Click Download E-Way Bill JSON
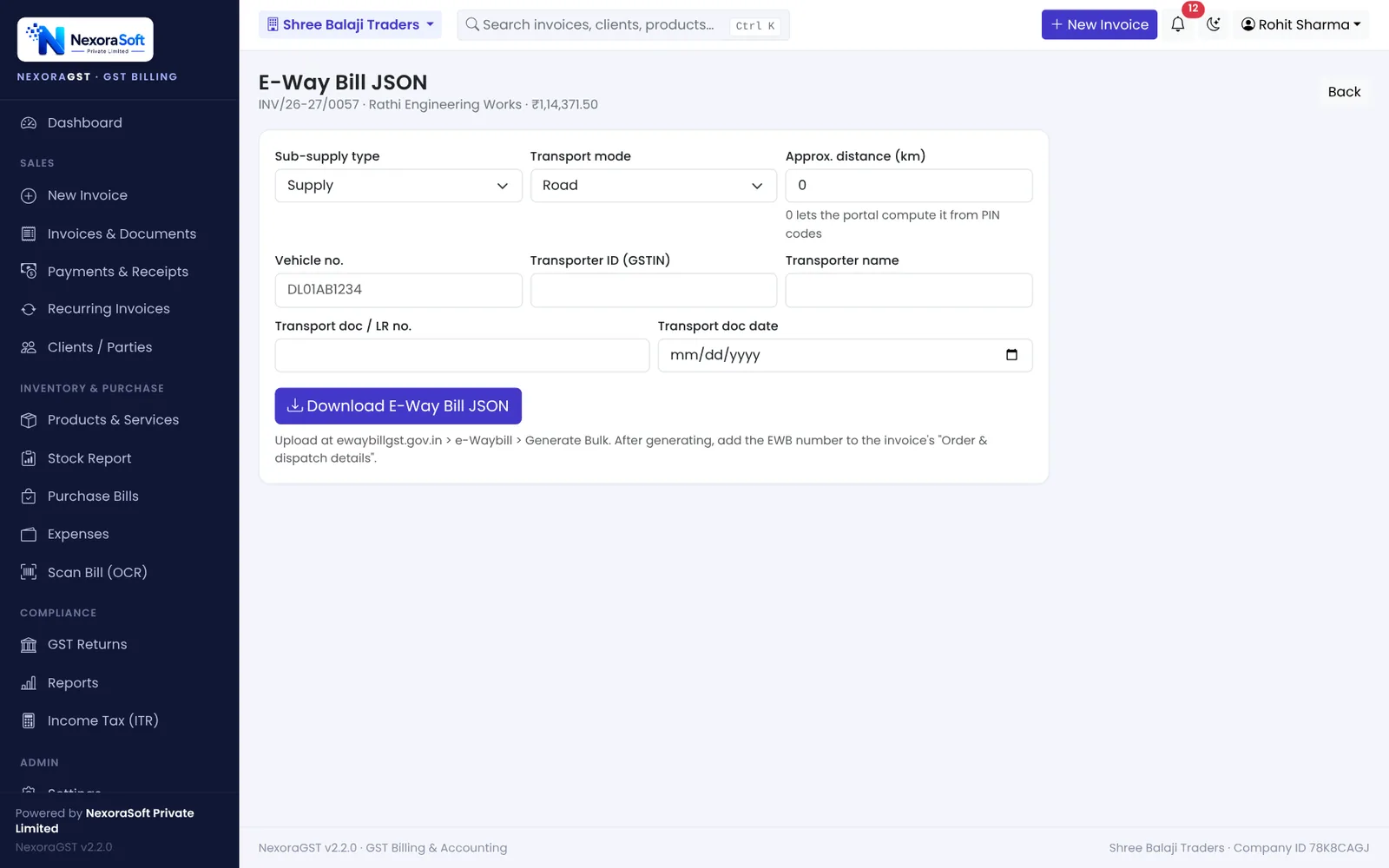Image resolution: width=1389 pixels, height=868 pixels. pyautogui.click(x=398, y=406)
